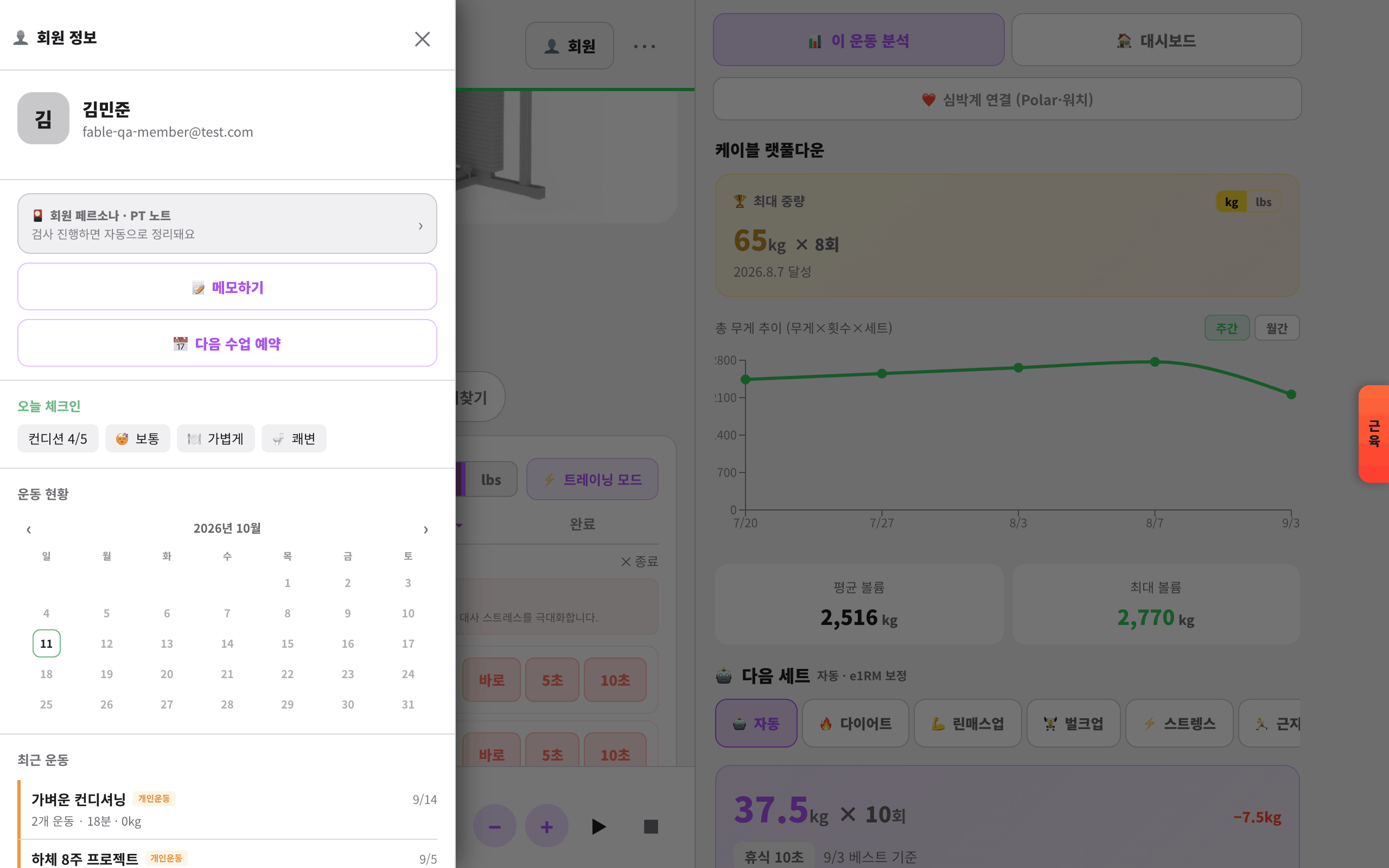Open the 회원 button in header
Screen dimensions: 1389x868
point(569,46)
